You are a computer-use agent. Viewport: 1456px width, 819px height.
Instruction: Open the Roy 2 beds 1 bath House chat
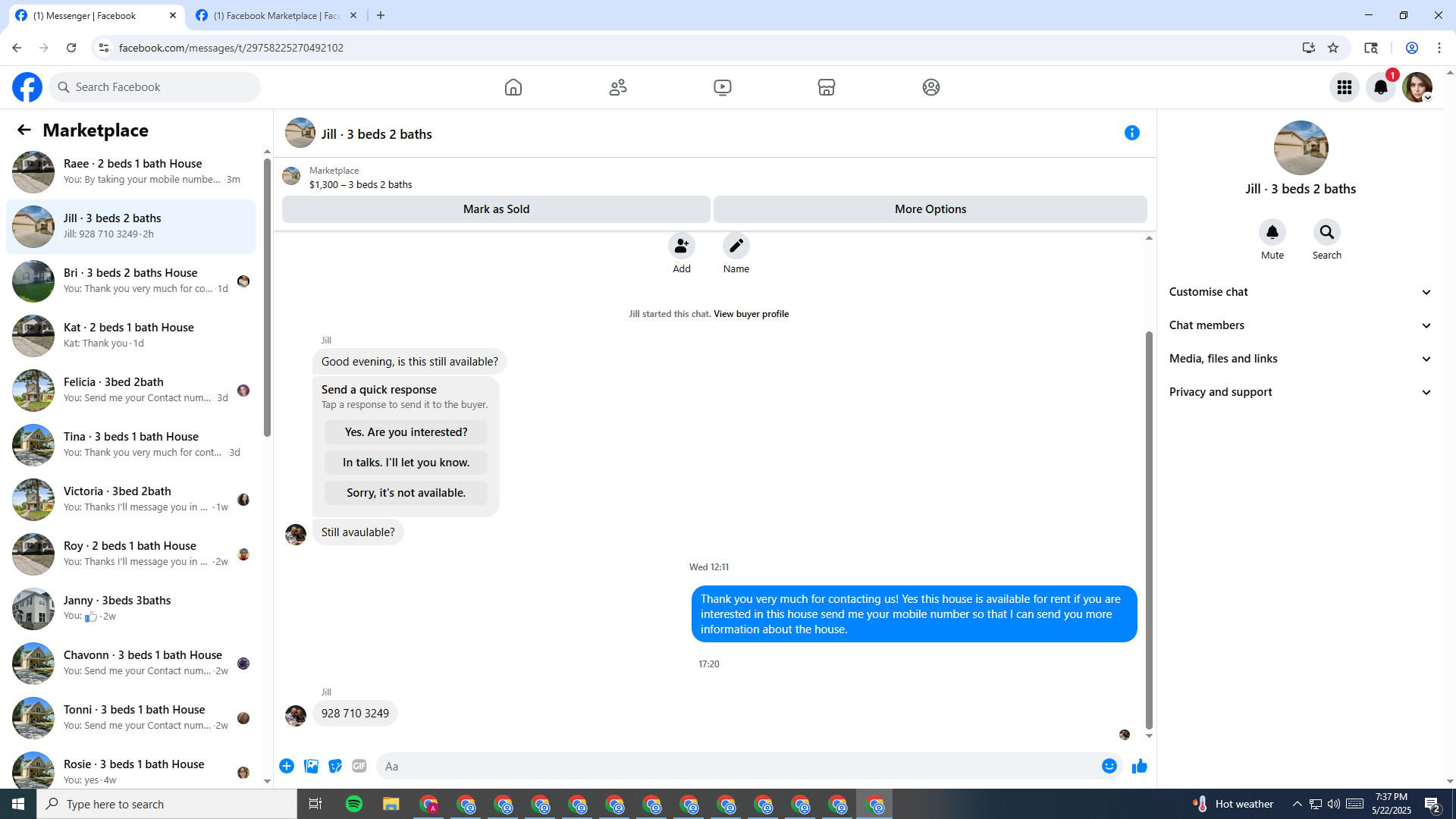pos(130,554)
